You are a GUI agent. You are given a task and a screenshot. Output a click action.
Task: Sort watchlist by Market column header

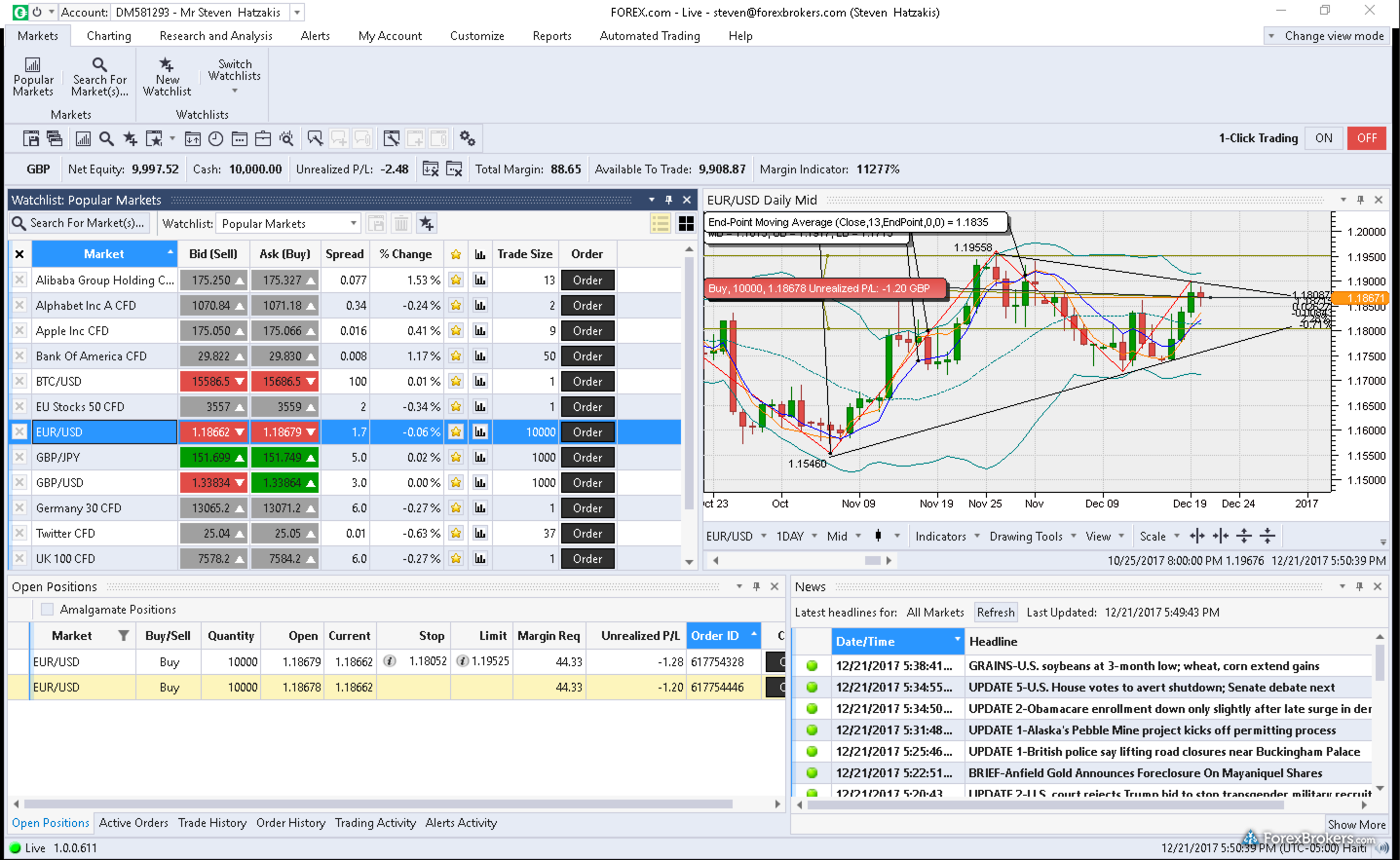(x=104, y=254)
